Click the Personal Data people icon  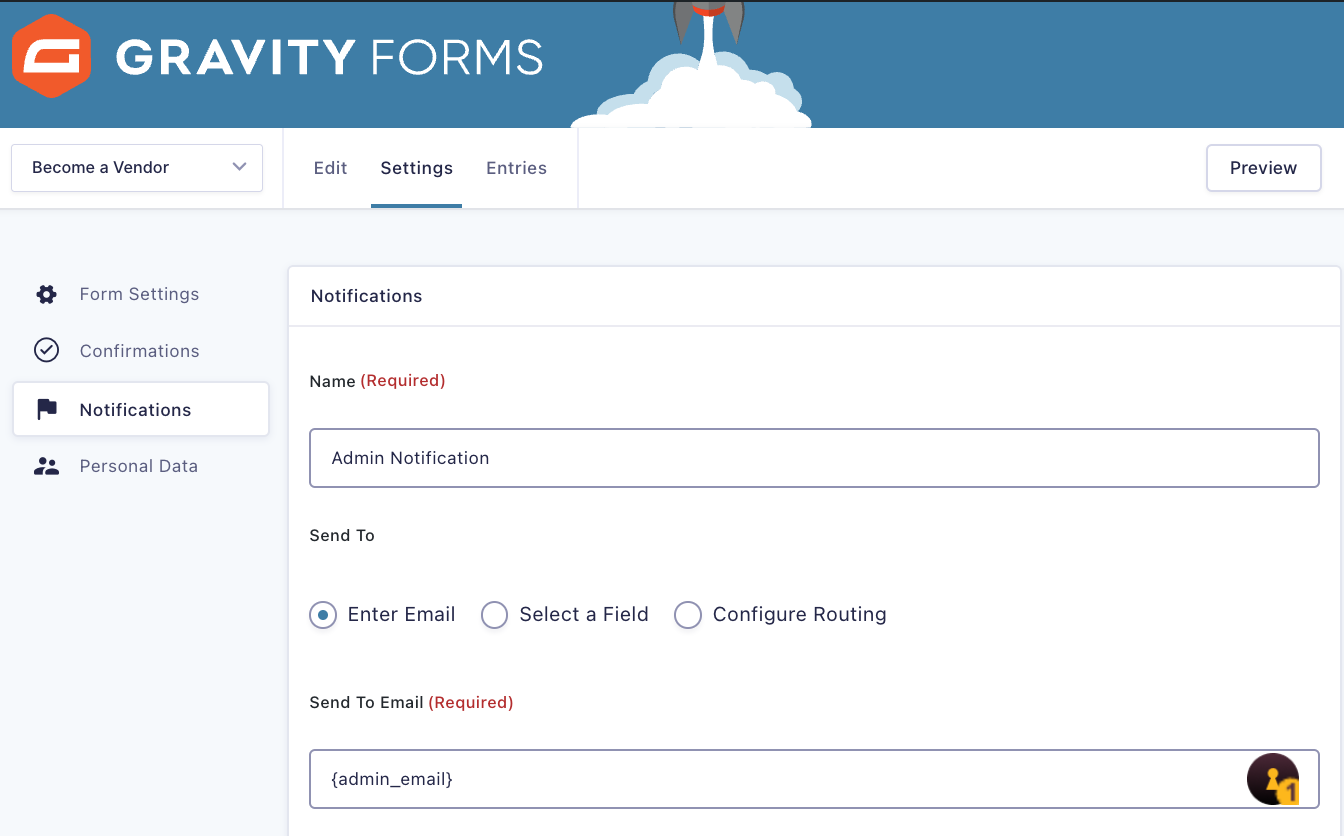pyautogui.click(x=46, y=466)
